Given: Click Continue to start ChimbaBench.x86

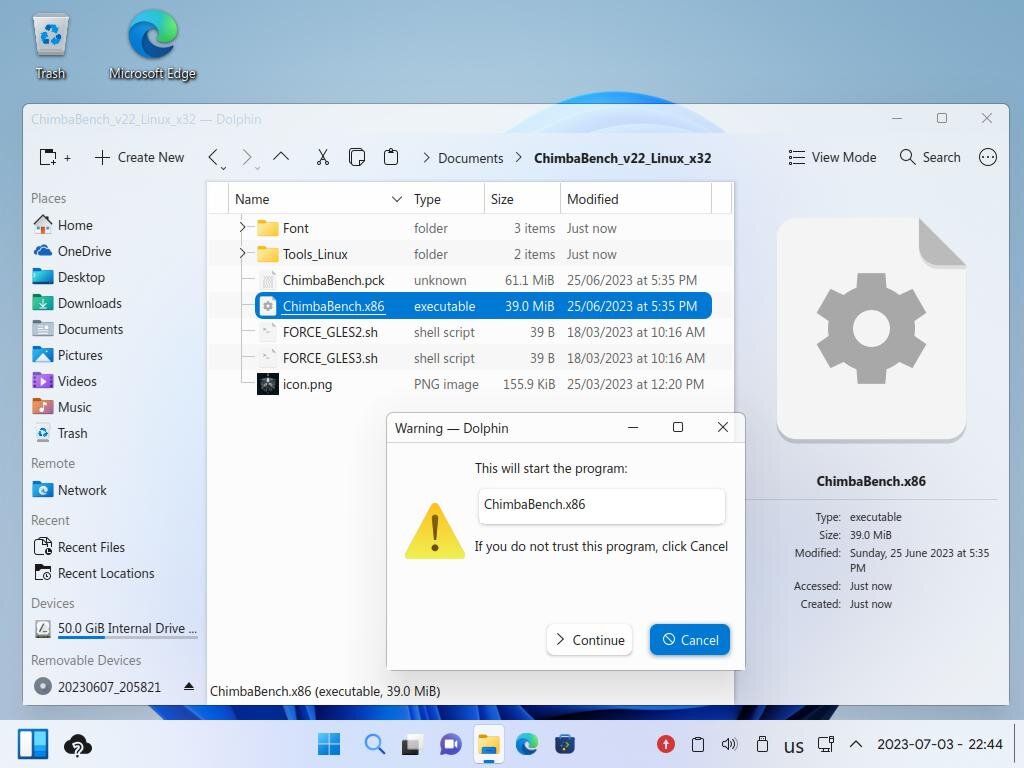Looking at the screenshot, I should [x=589, y=640].
